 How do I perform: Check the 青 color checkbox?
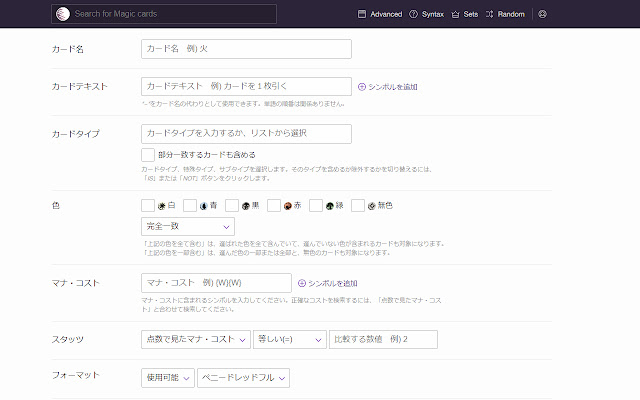coord(190,205)
